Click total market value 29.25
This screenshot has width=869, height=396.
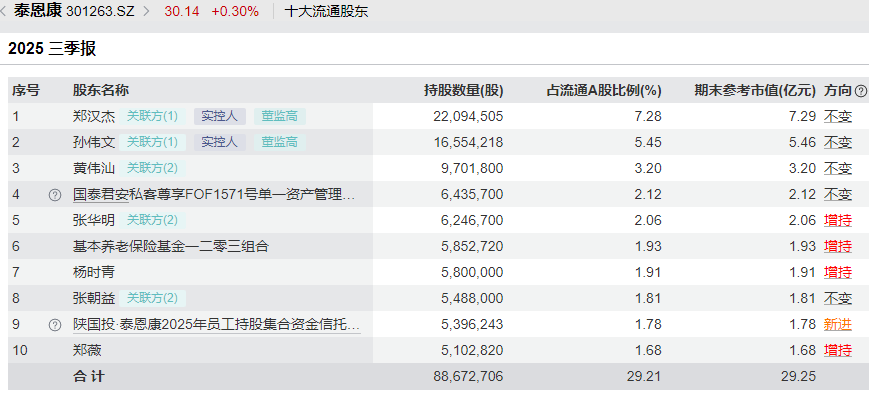[799, 377]
